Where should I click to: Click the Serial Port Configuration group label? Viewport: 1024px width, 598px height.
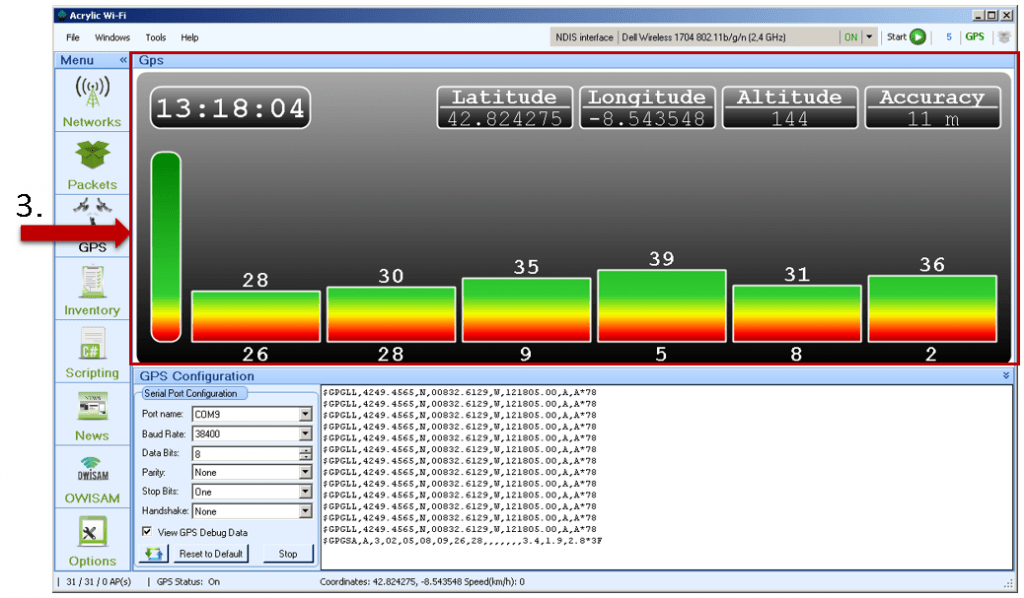pos(190,393)
